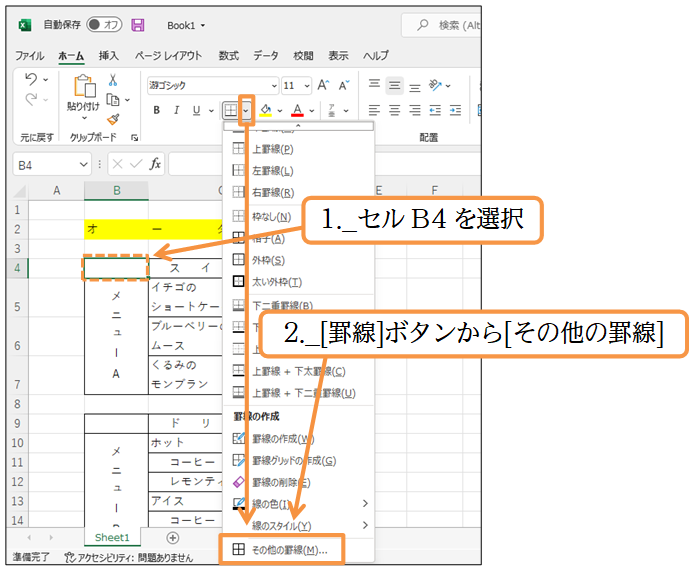
Task: Toggle Italic formatting
Action: (176, 110)
